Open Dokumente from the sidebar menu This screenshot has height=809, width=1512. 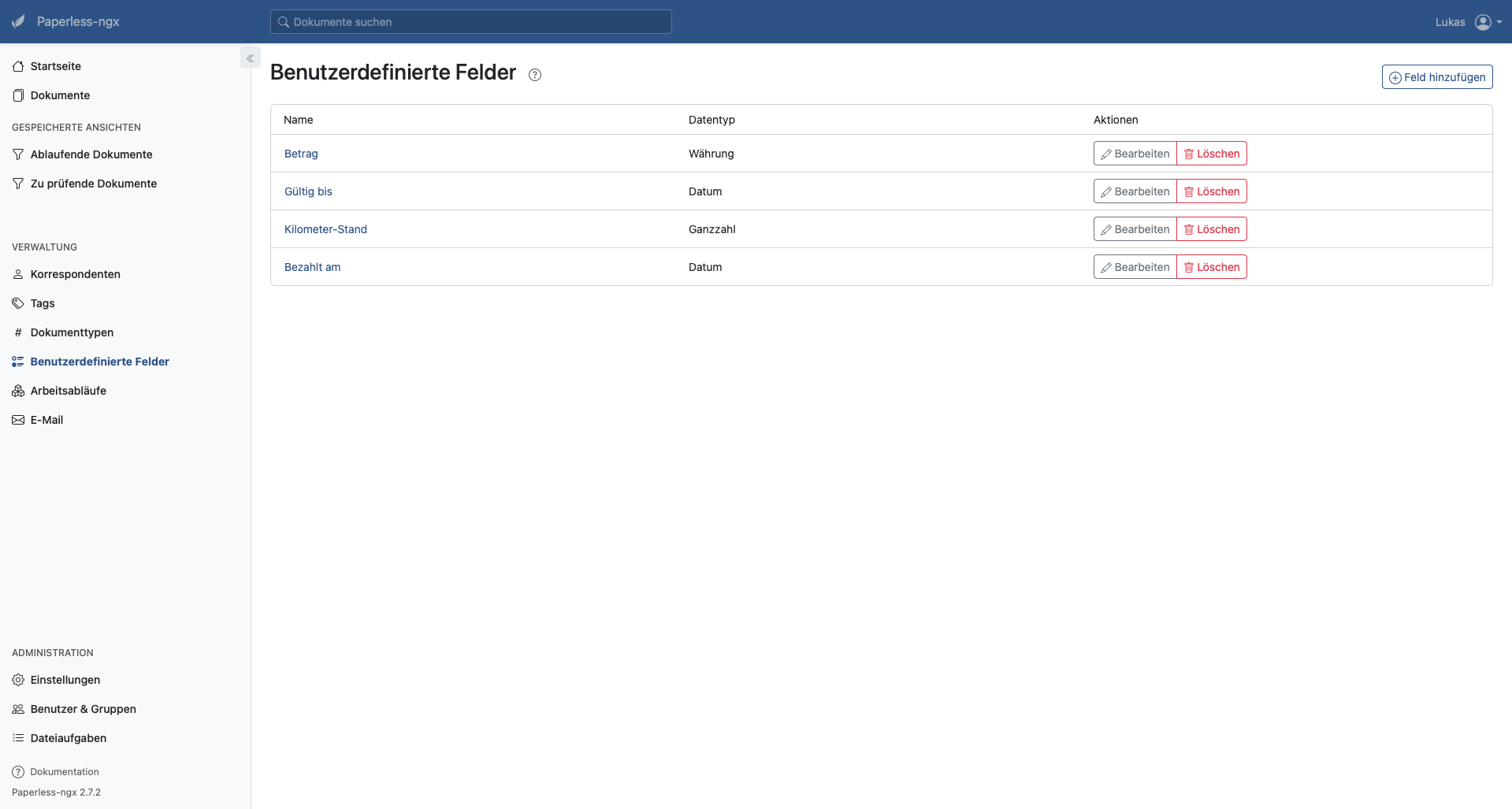[59, 95]
